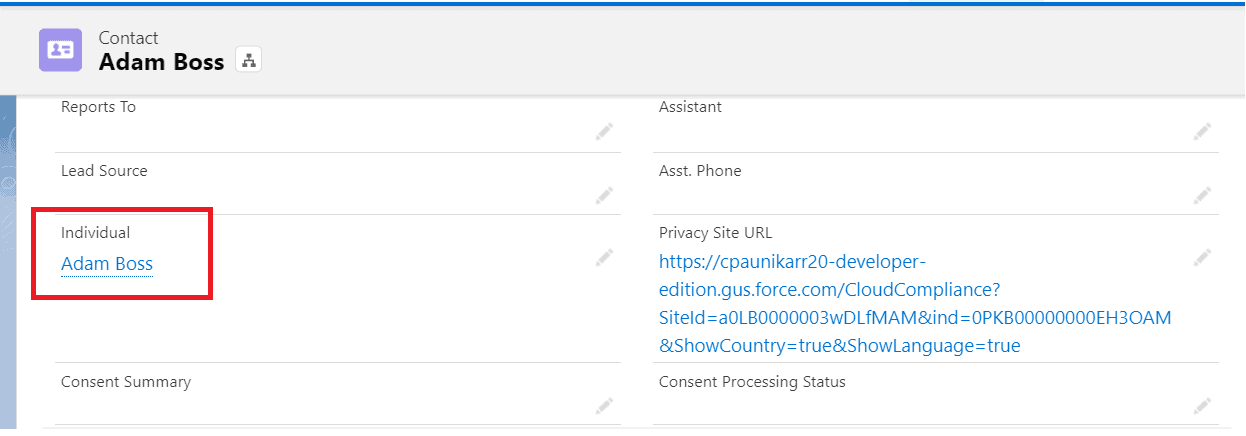This screenshot has height=436, width=1246.
Task: Edit Asst. Phone using pencil icon
Action: click(x=1202, y=194)
